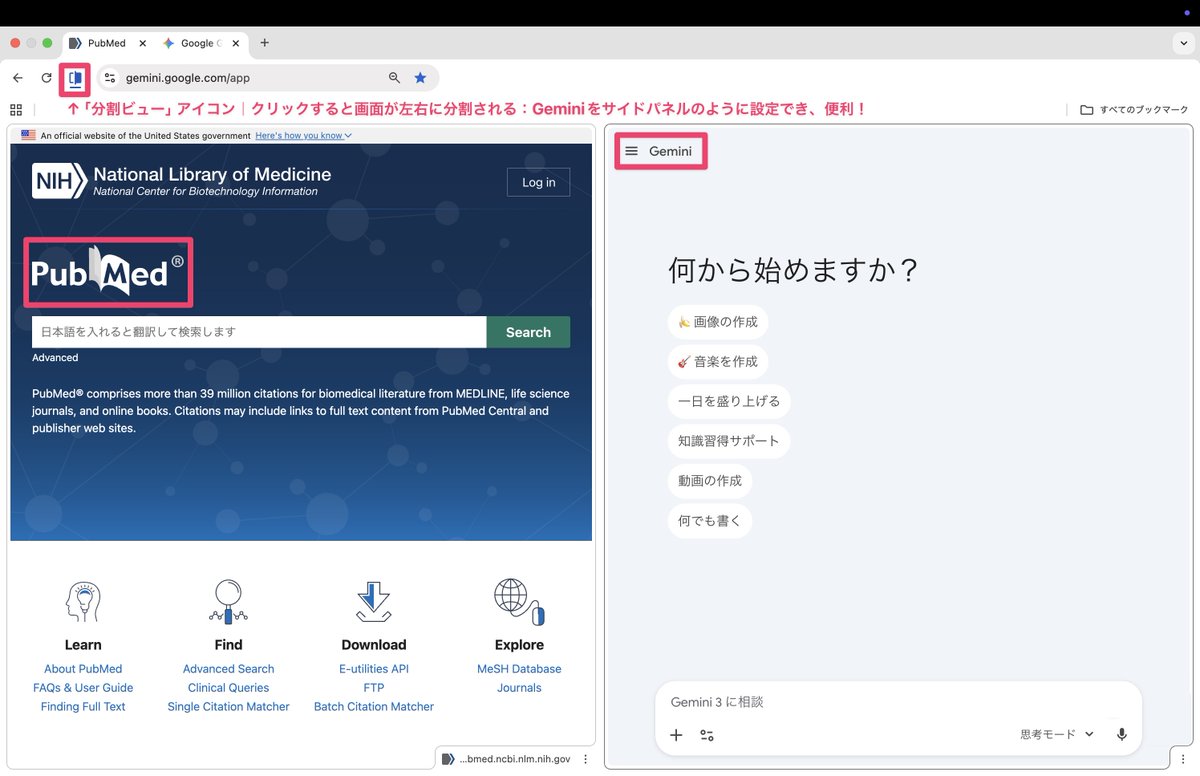This screenshot has width=1200, height=776.
Task: Open the apps grid in bookmarks bar
Action: pos(16,109)
